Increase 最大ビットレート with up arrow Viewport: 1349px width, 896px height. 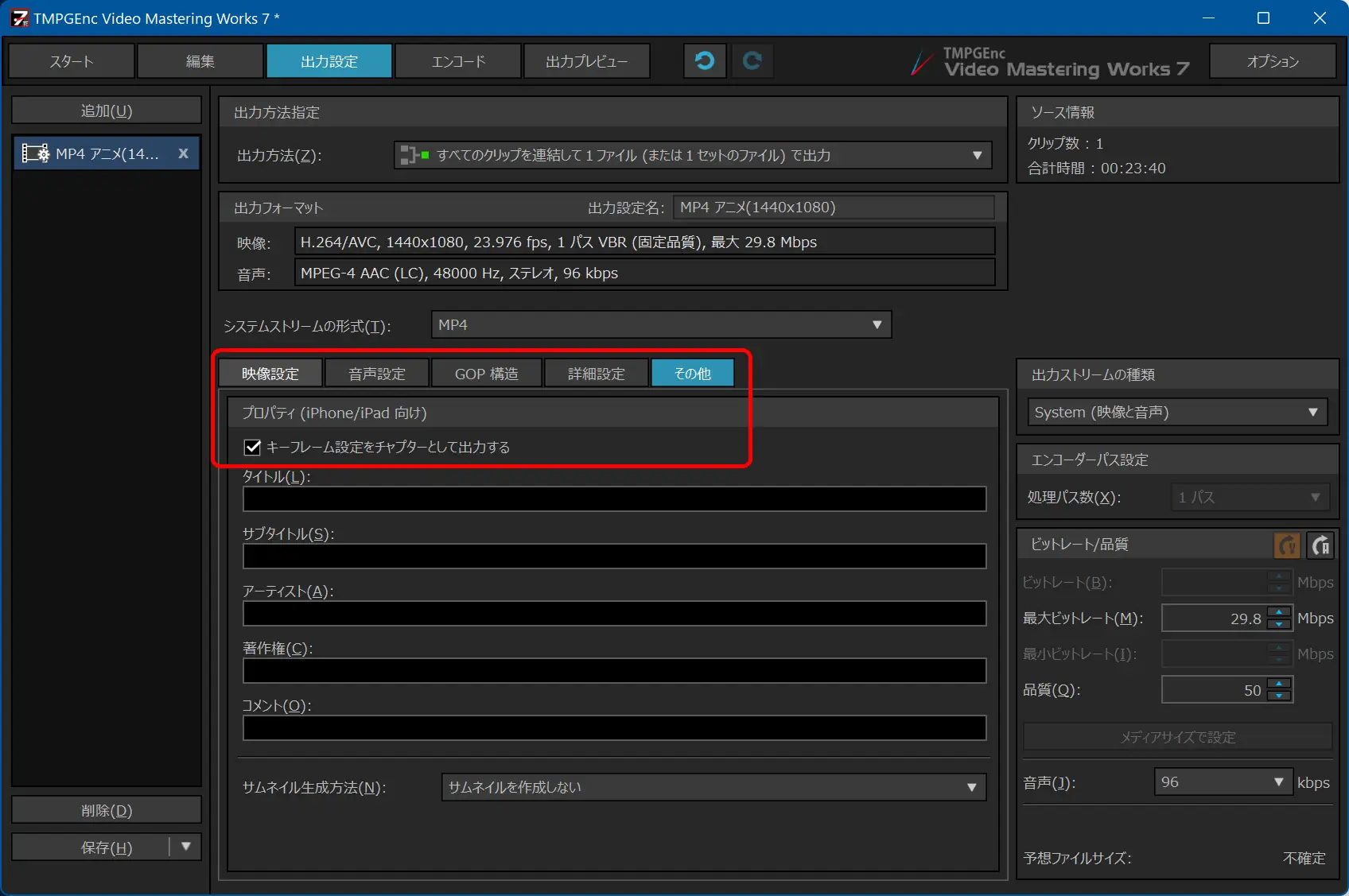1279,611
